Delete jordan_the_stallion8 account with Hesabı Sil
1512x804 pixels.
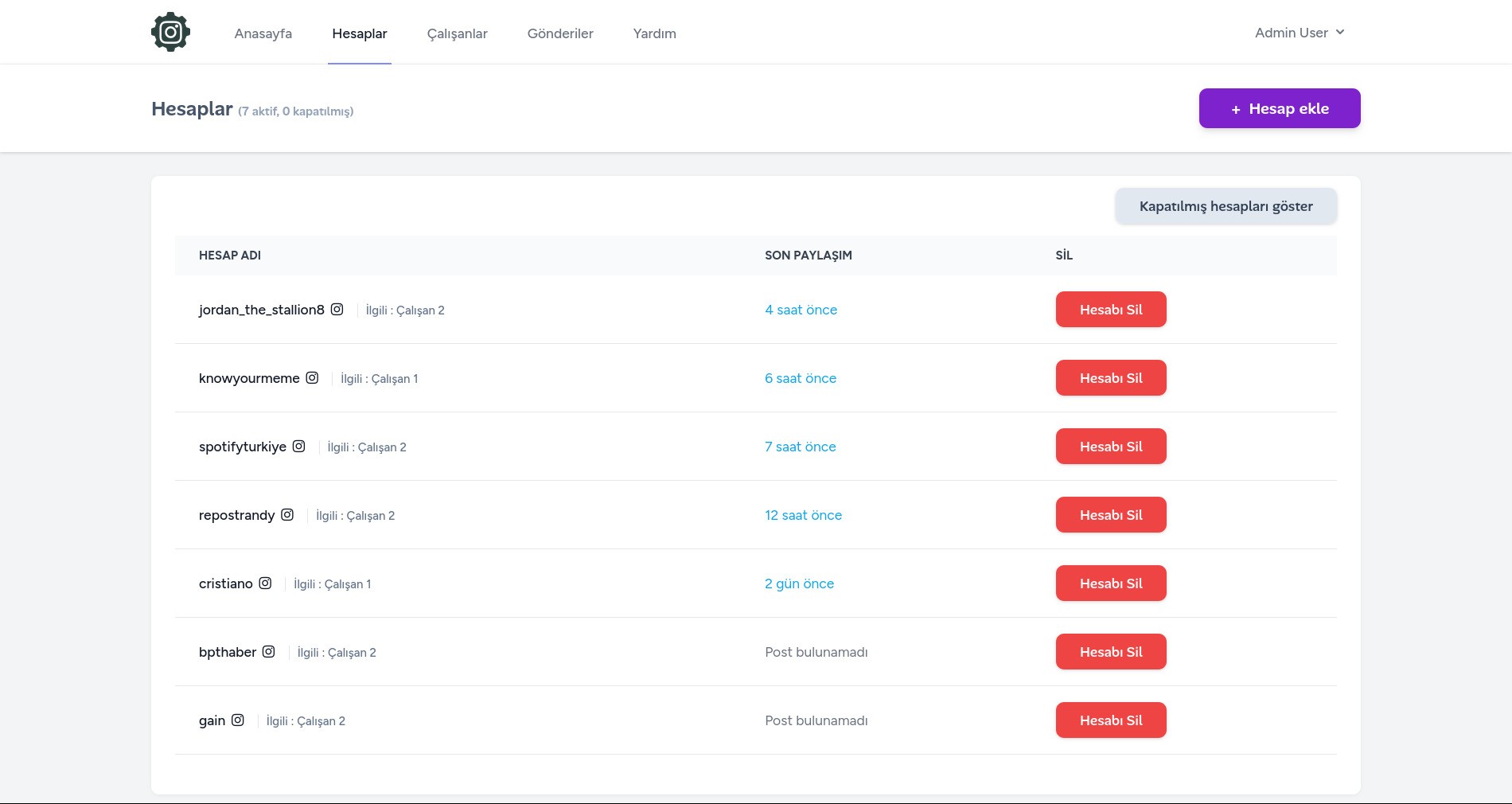[1111, 310]
